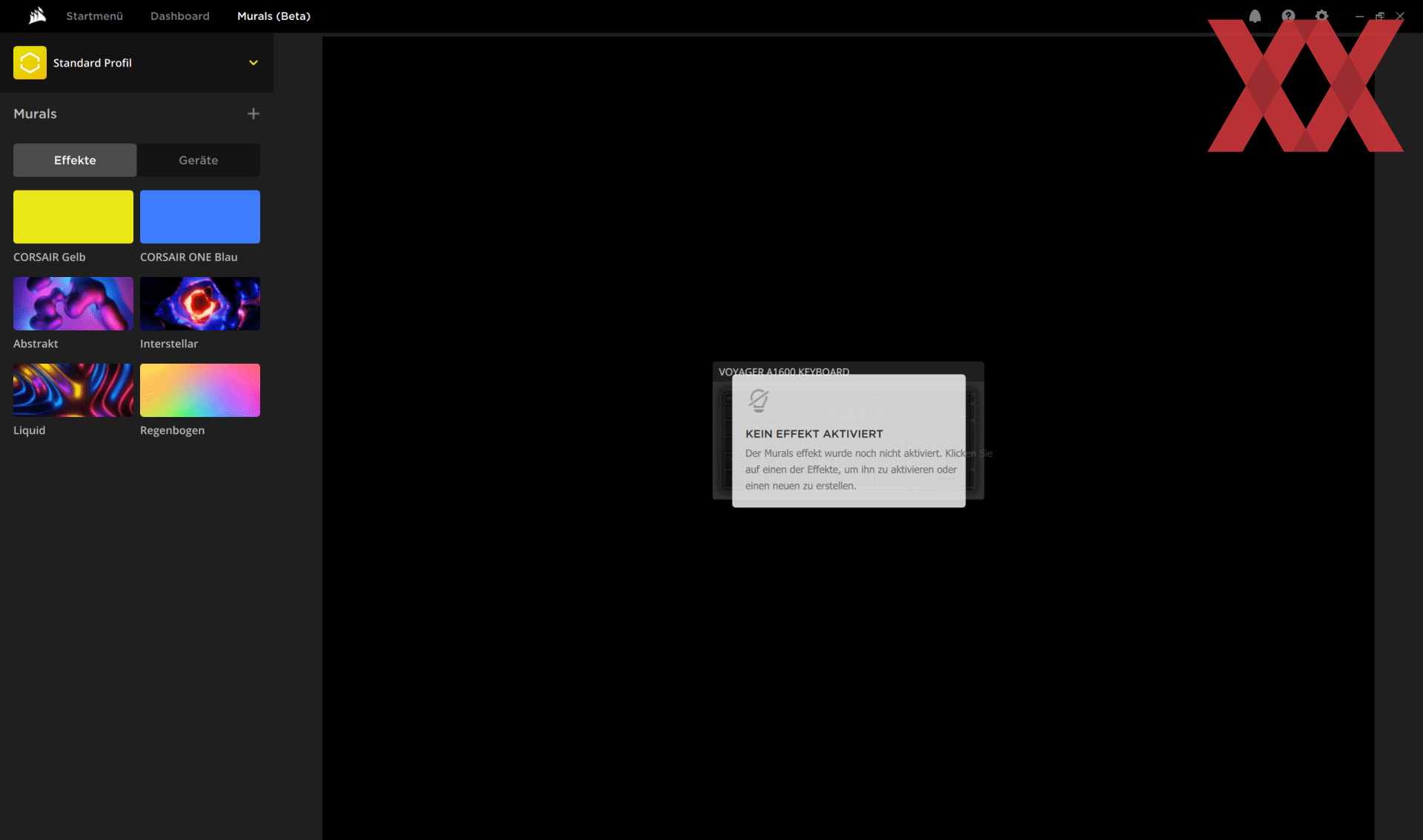
Task: Click the Corsair sails logo icon
Action: coord(37,16)
